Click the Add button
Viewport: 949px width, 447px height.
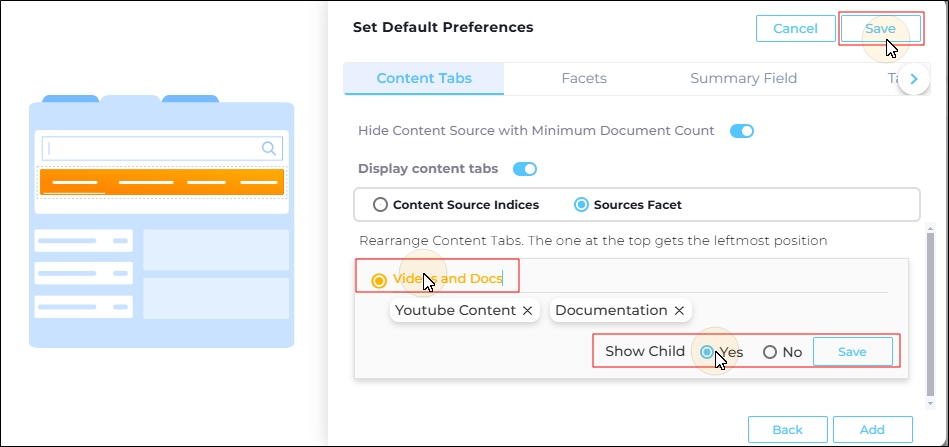pos(872,429)
